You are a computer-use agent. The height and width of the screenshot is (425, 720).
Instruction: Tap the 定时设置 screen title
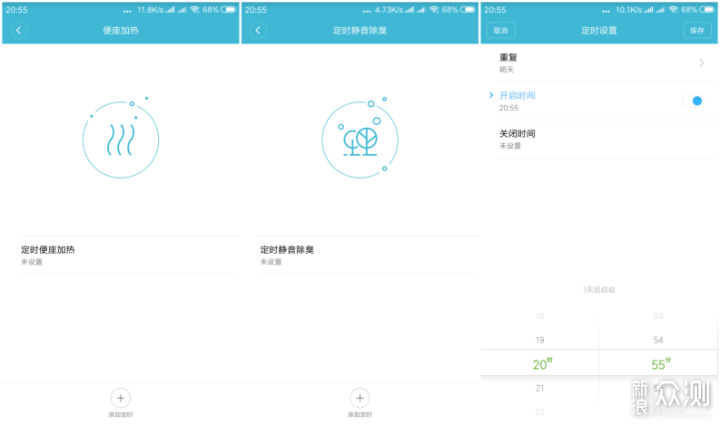click(x=599, y=30)
